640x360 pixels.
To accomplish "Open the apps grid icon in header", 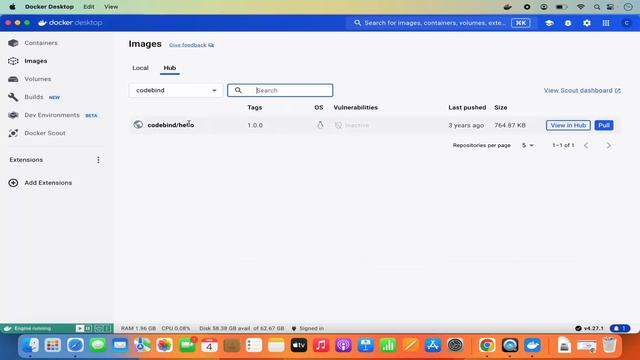I will click(606, 23).
